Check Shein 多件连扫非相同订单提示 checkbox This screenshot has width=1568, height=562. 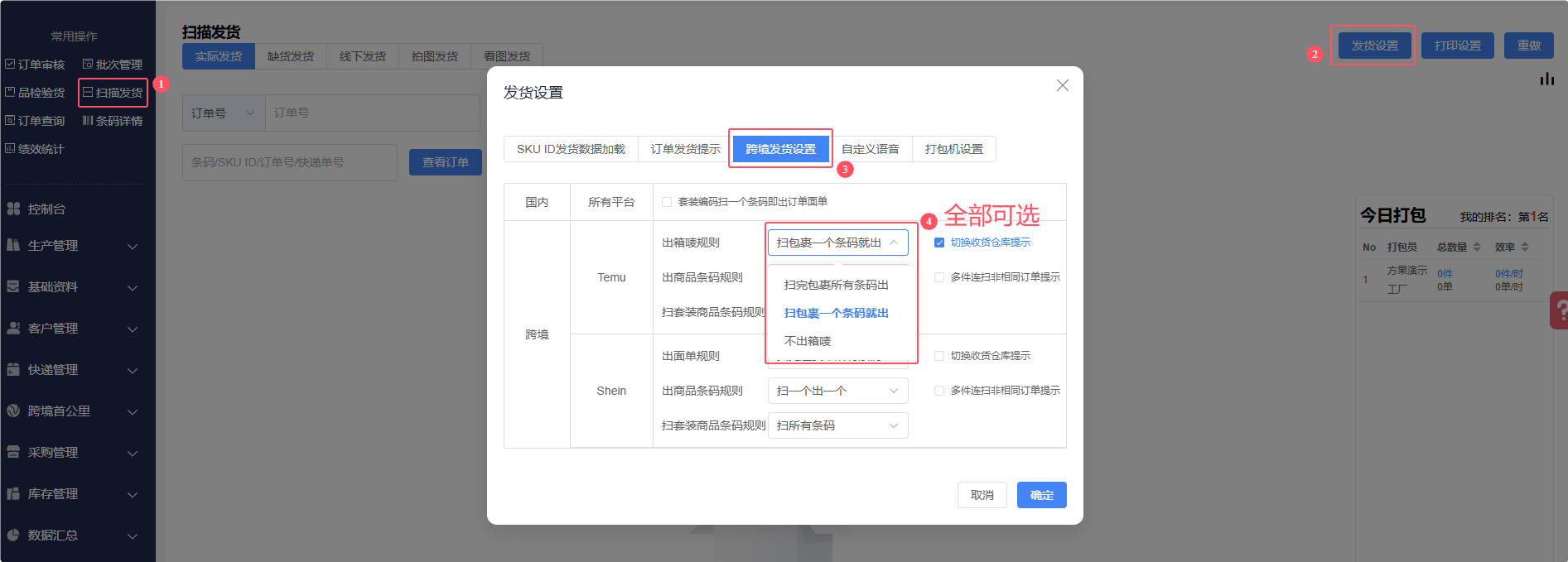coord(939,391)
